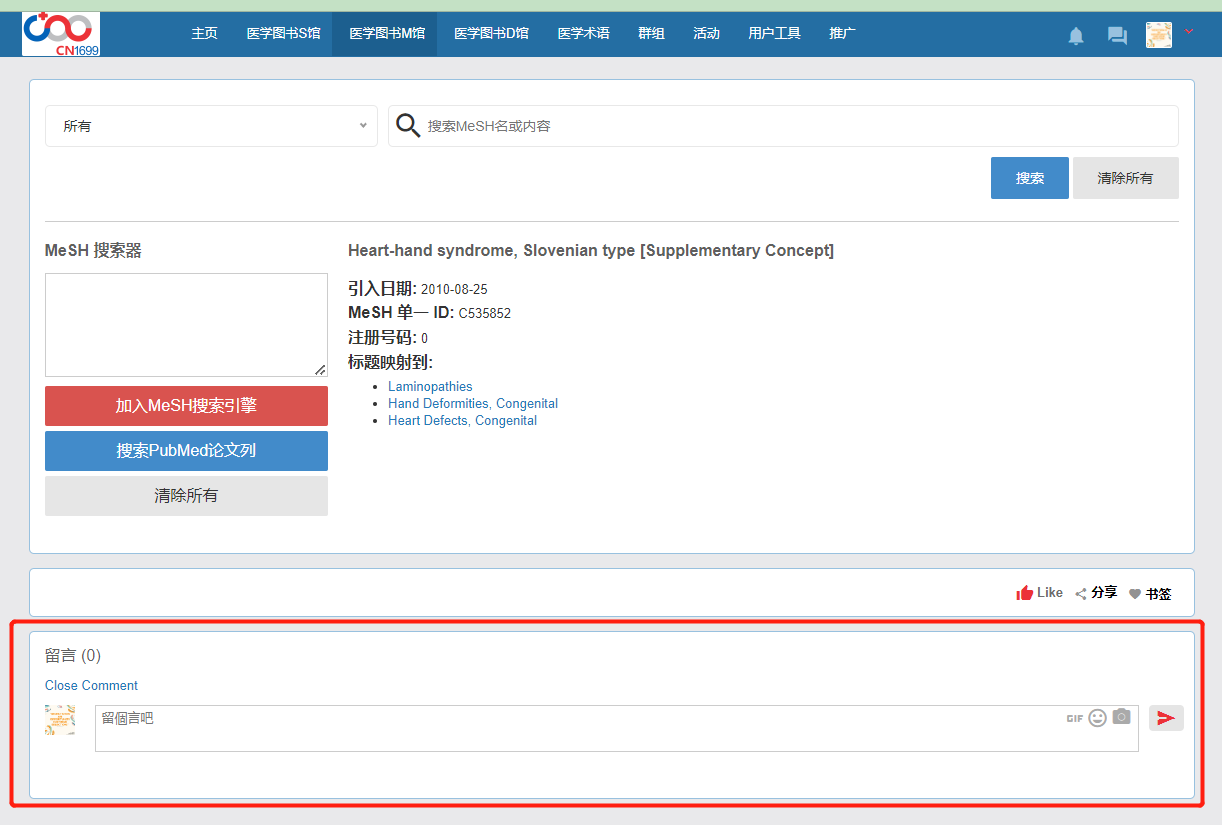Click the blue 搜索 button
The width and height of the screenshot is (1222, 825).
point(1029,178)
